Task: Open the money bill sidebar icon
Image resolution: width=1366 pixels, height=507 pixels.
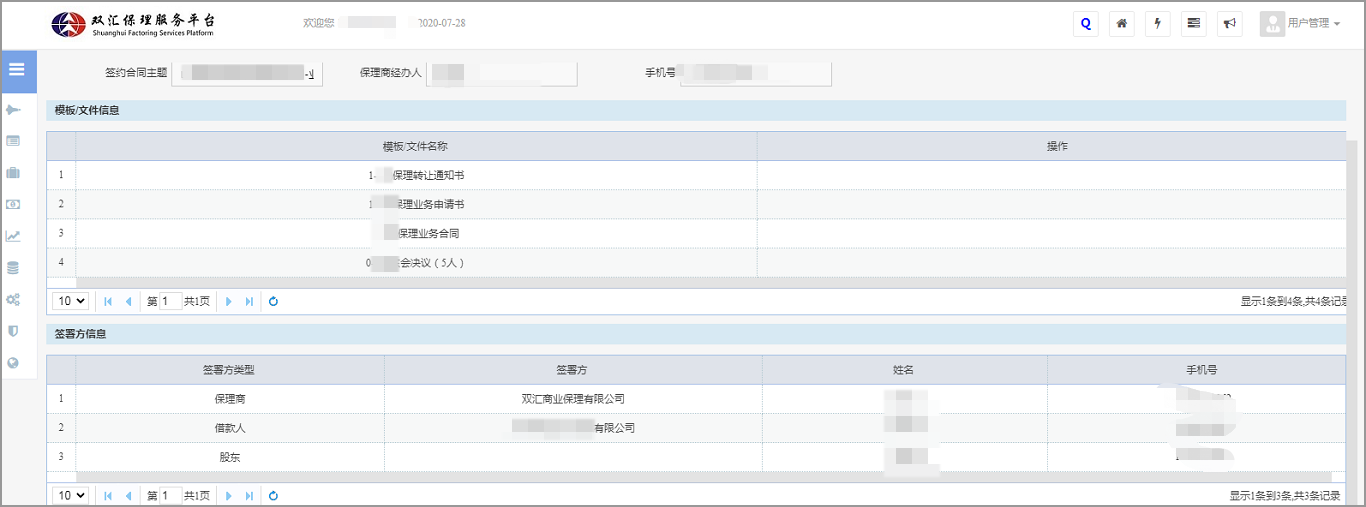Action: point(13,204)
